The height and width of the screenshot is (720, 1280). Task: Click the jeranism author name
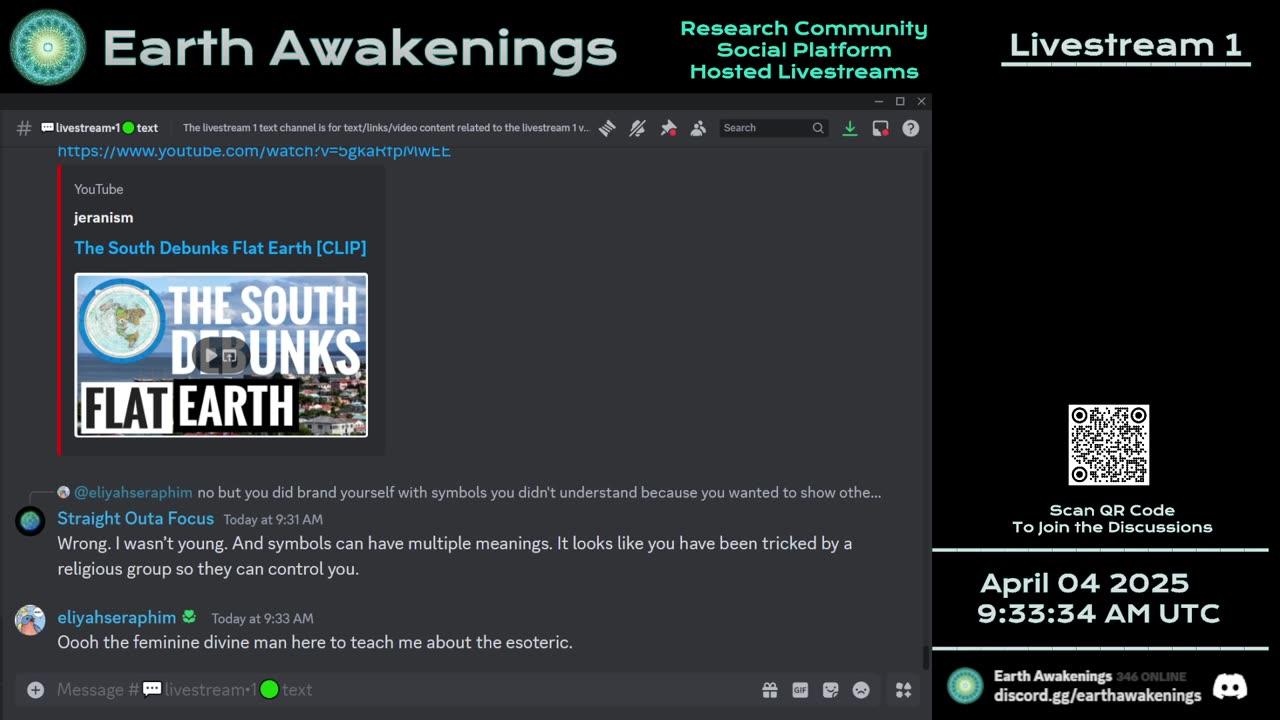pos(103,218)
